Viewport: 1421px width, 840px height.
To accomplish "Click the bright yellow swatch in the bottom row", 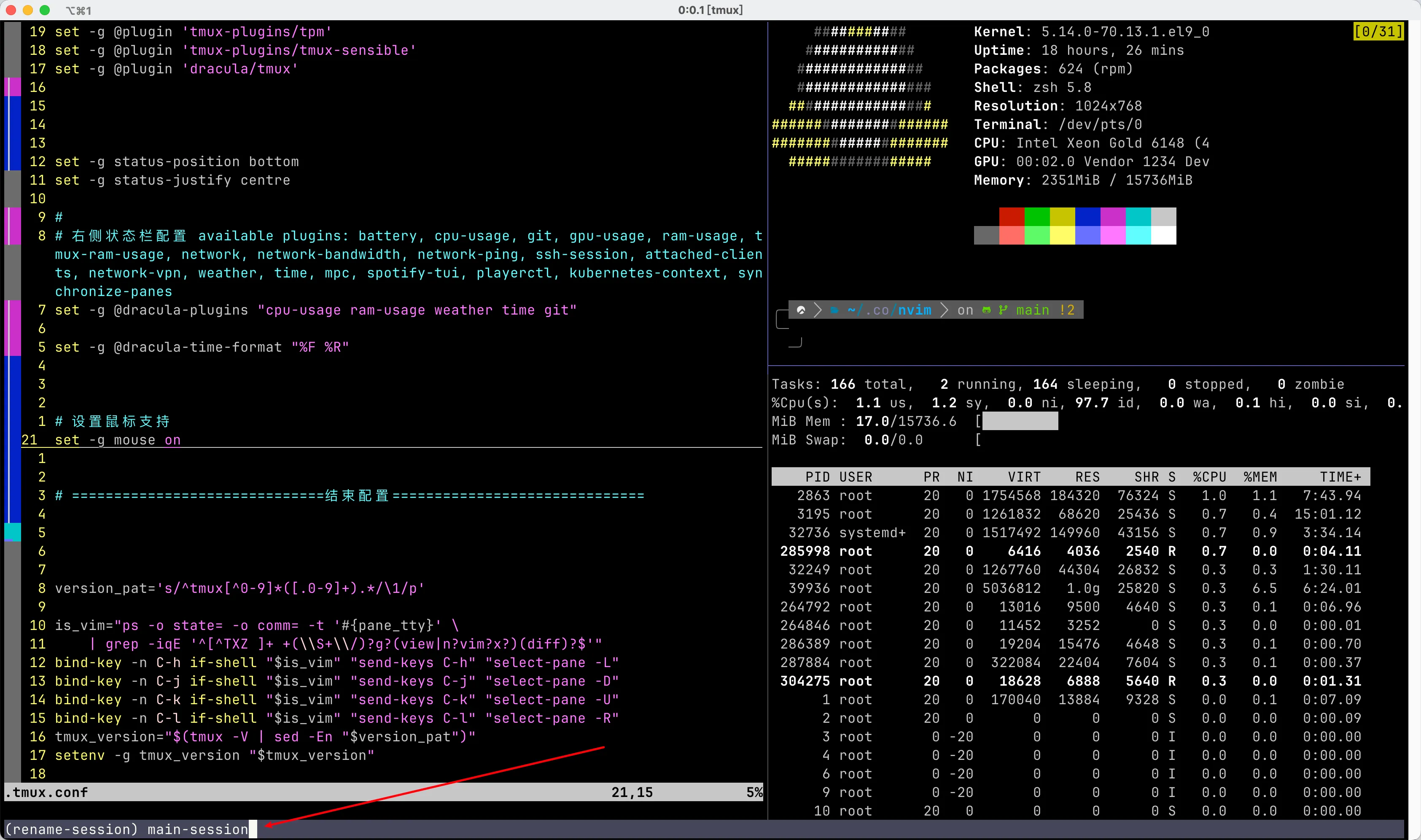I will click(1062, 235).
